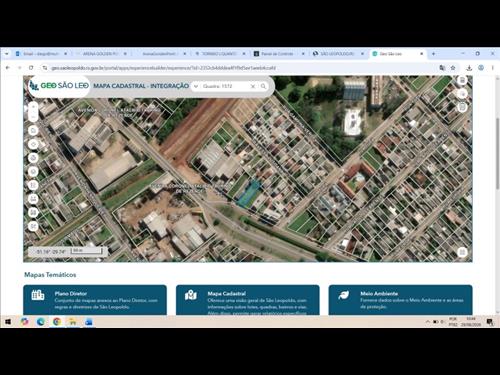Click the second right-side map widget icon
This screenshot has width=500, height=375.
[462, 94]
